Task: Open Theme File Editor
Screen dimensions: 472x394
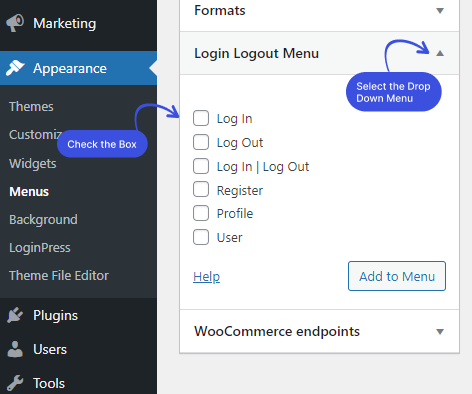Action: 59,276
